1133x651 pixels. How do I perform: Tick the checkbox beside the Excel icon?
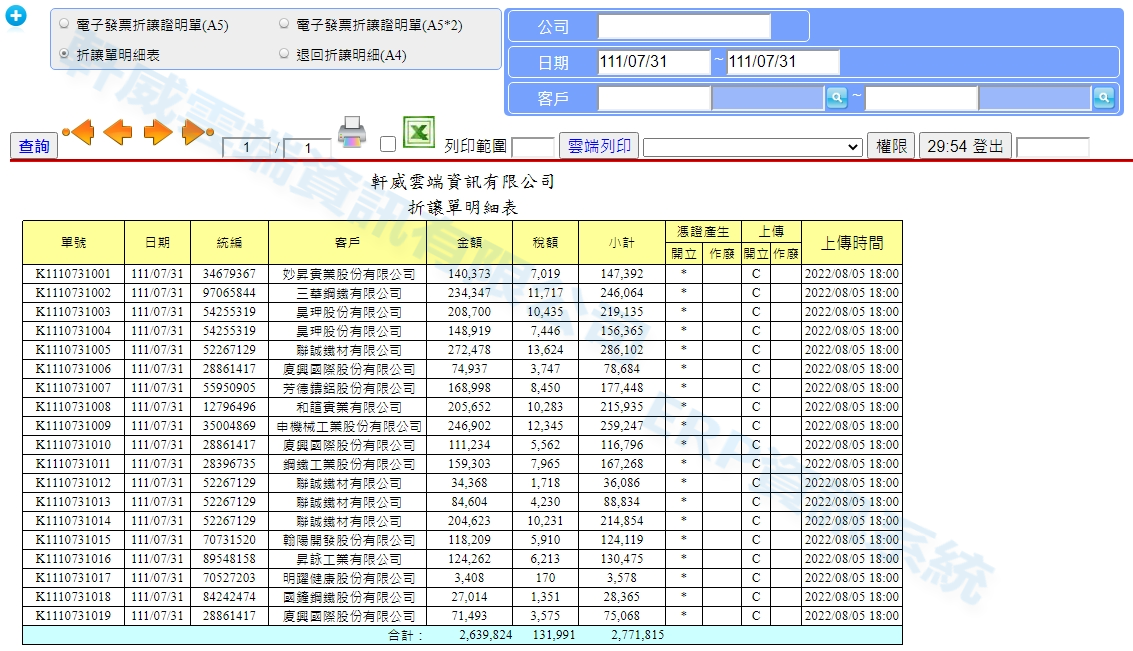388,144
